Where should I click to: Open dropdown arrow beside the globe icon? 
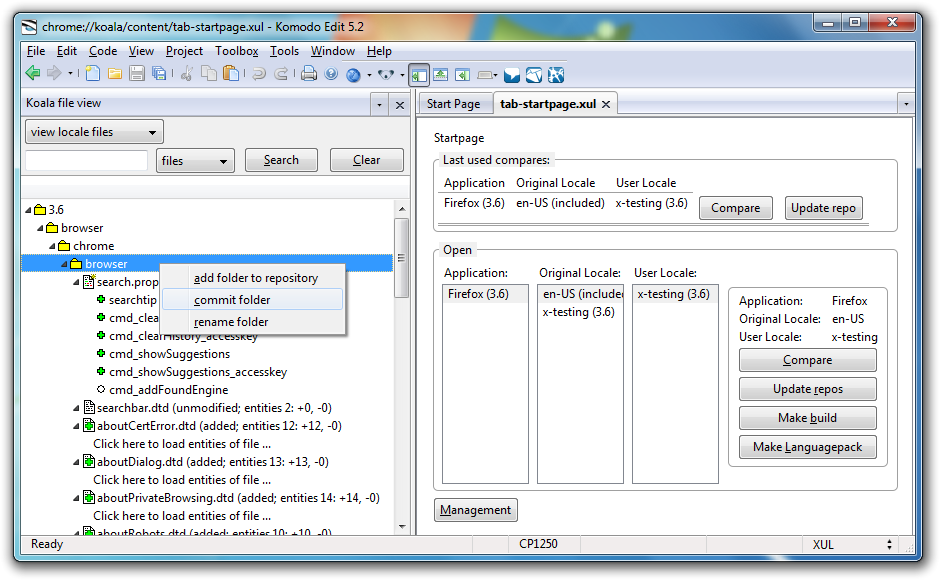coord(369,75)
